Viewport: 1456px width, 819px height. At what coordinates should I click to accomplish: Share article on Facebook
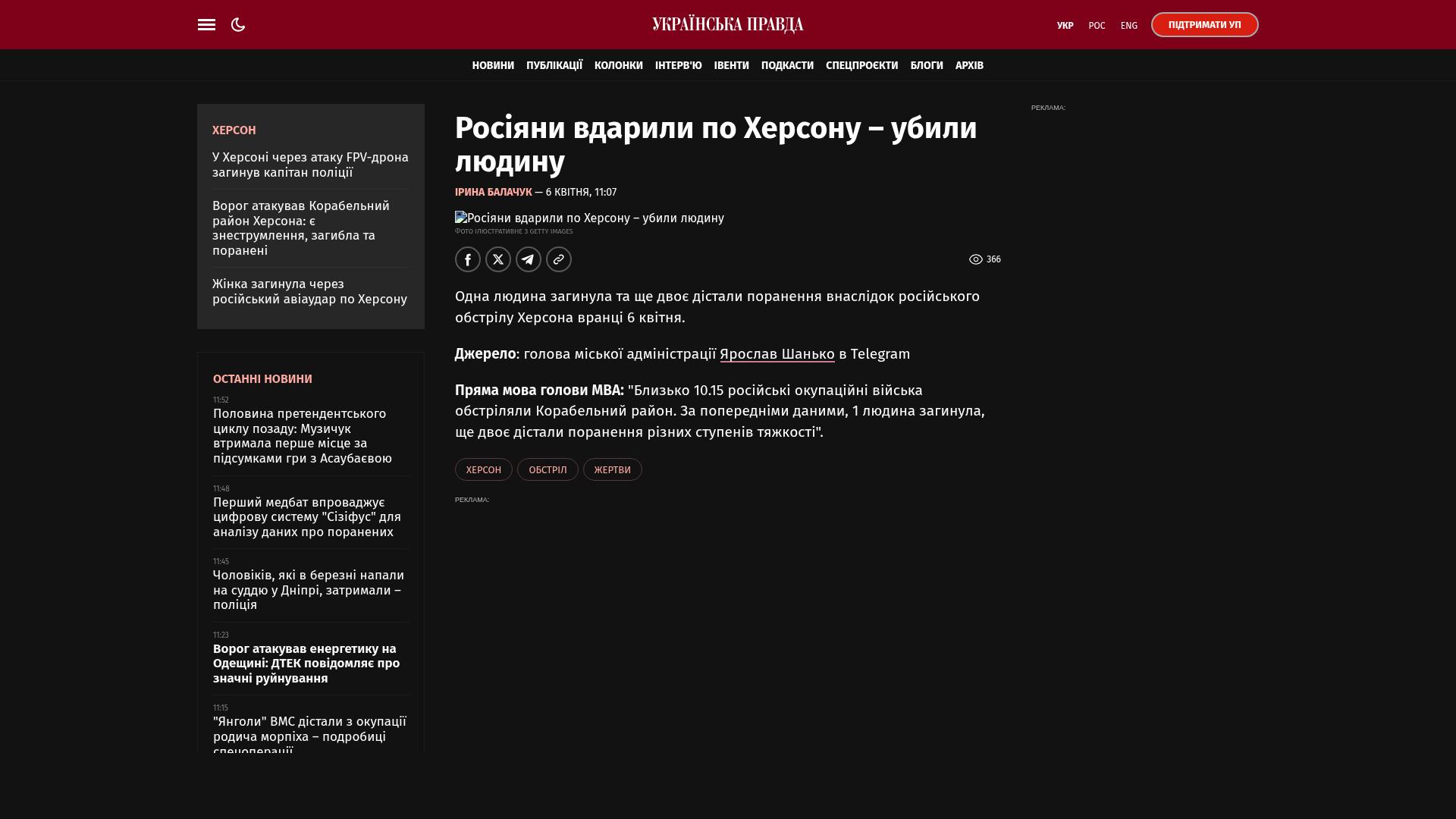(x=468, y=259)
